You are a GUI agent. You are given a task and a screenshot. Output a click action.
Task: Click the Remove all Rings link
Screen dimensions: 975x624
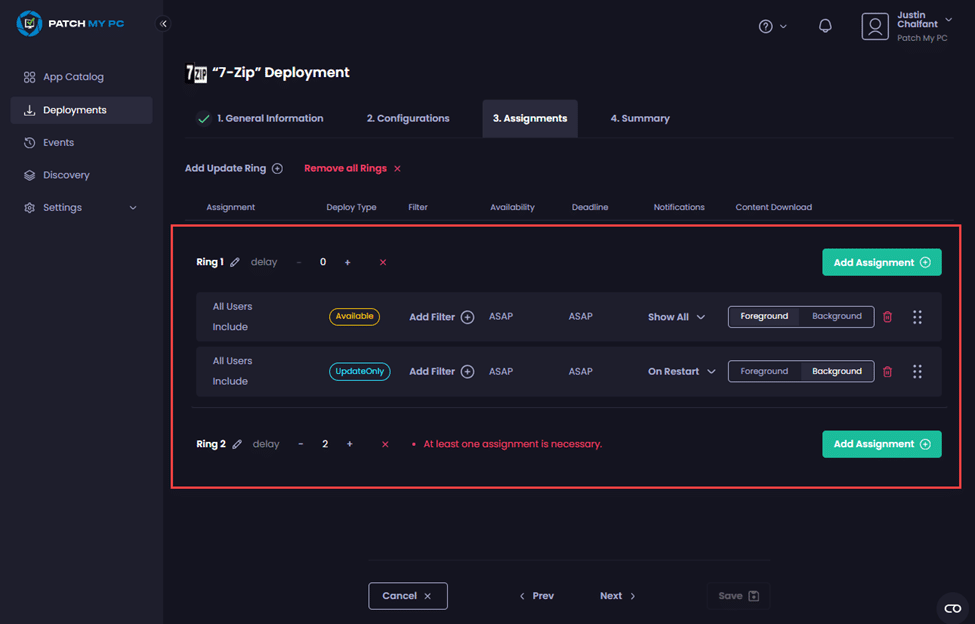[x=352, y=169]
